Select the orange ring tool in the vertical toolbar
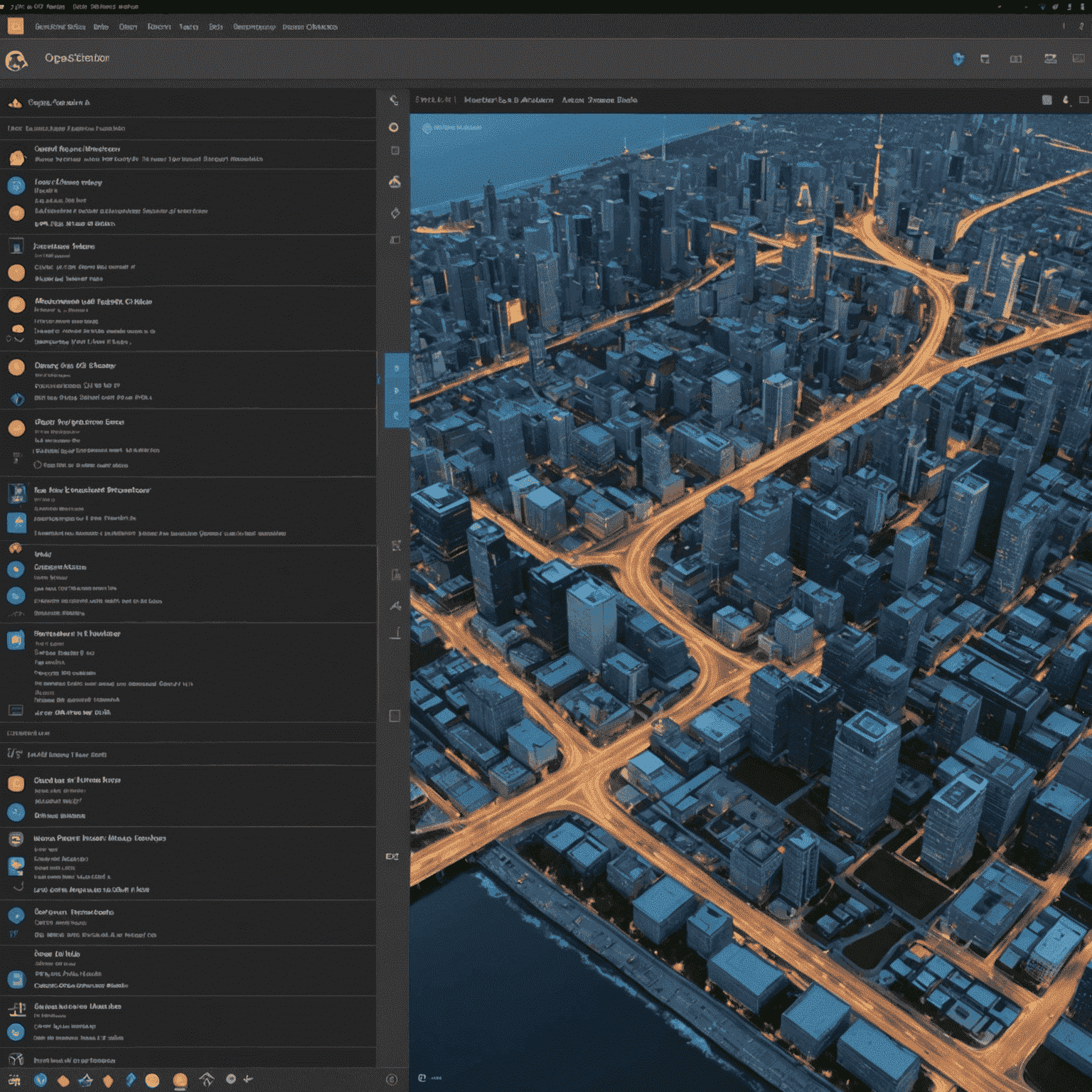Image resolution: width=1092 pixels, height=1092 pixels. click(393, 127)
